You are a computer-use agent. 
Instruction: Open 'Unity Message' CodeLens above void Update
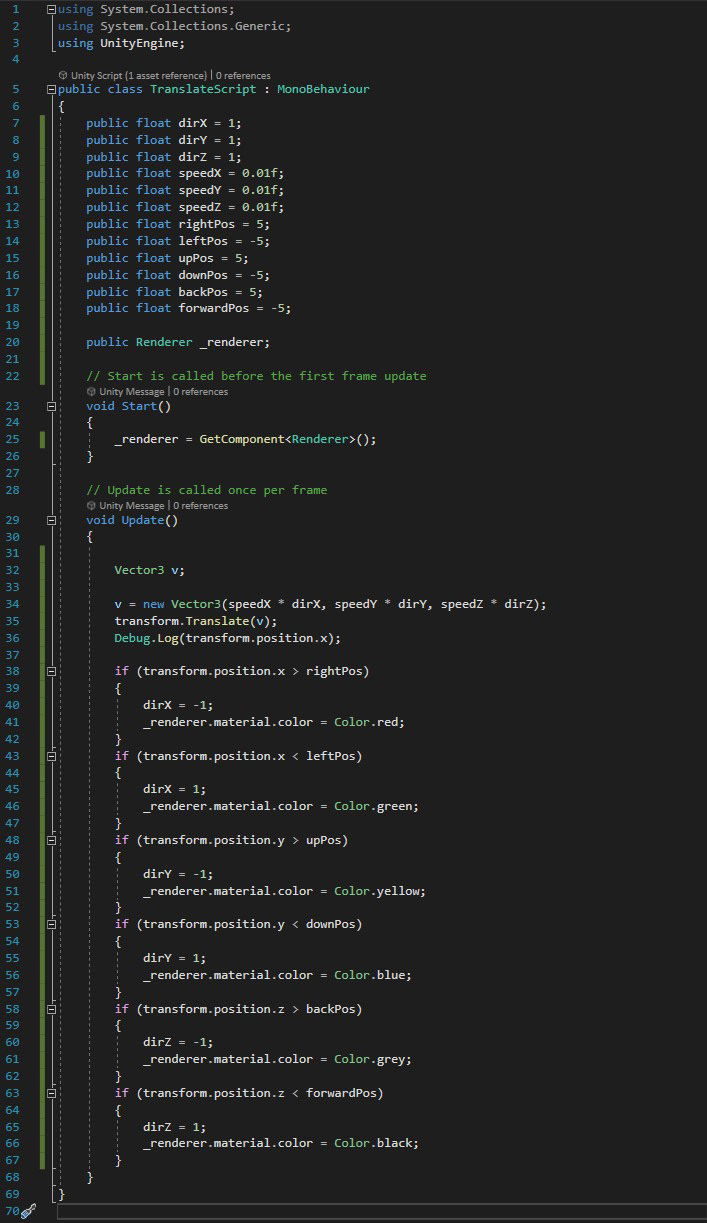131,506
